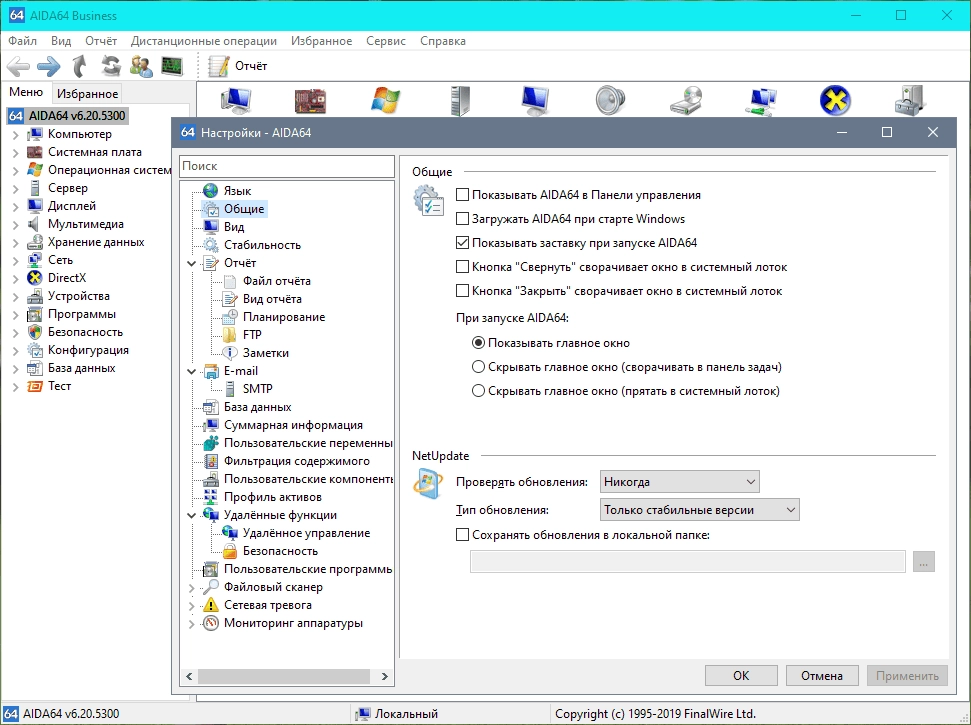Open the SMTP server settings item

248,388
